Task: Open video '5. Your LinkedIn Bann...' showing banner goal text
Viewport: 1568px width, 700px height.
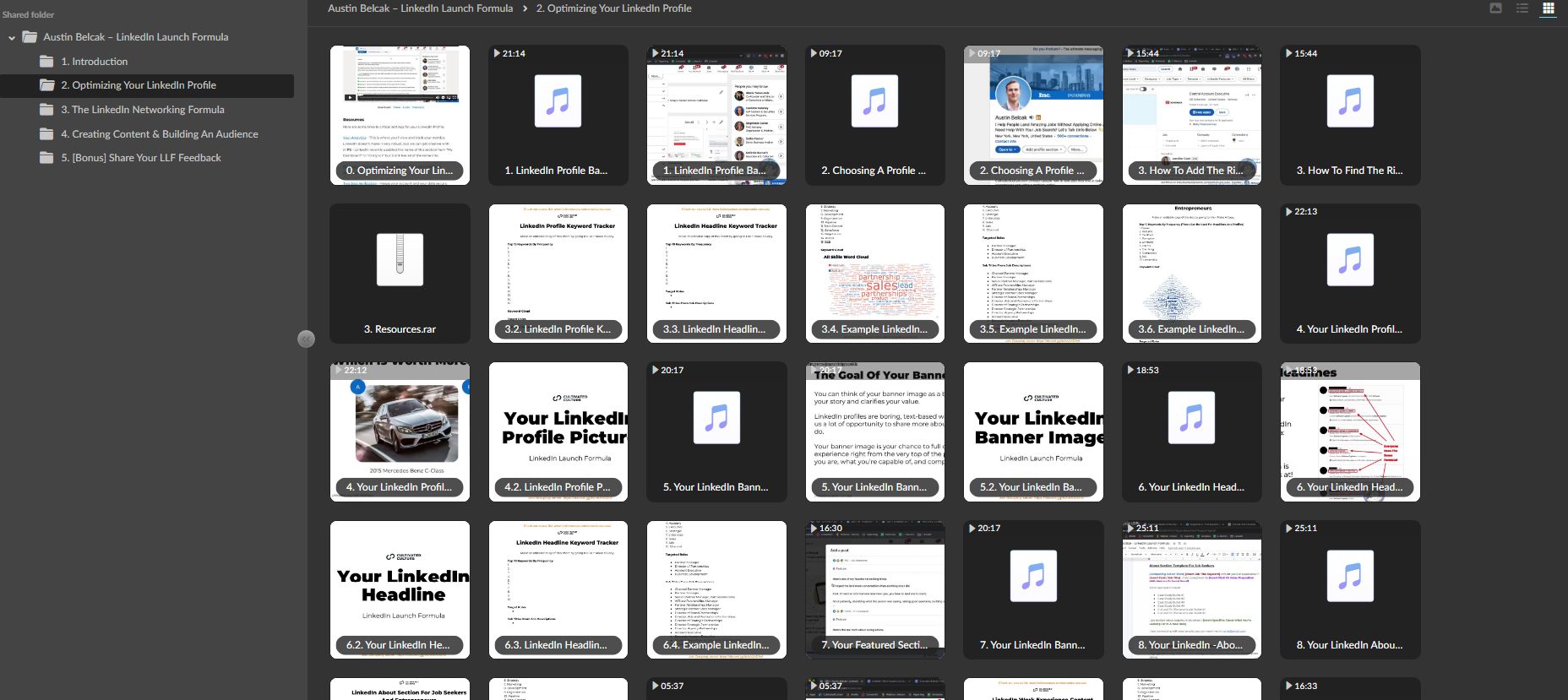Action: coord(875,431)
